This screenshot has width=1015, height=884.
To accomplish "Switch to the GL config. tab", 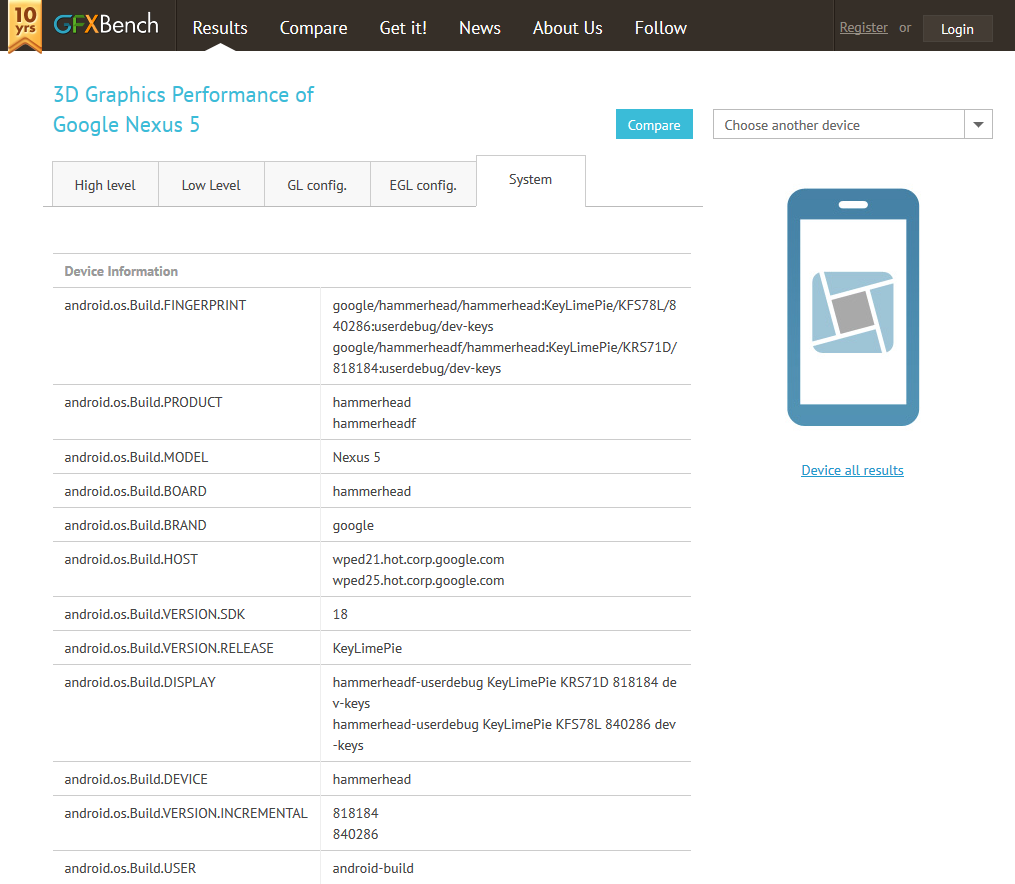I will pos(317,185).
